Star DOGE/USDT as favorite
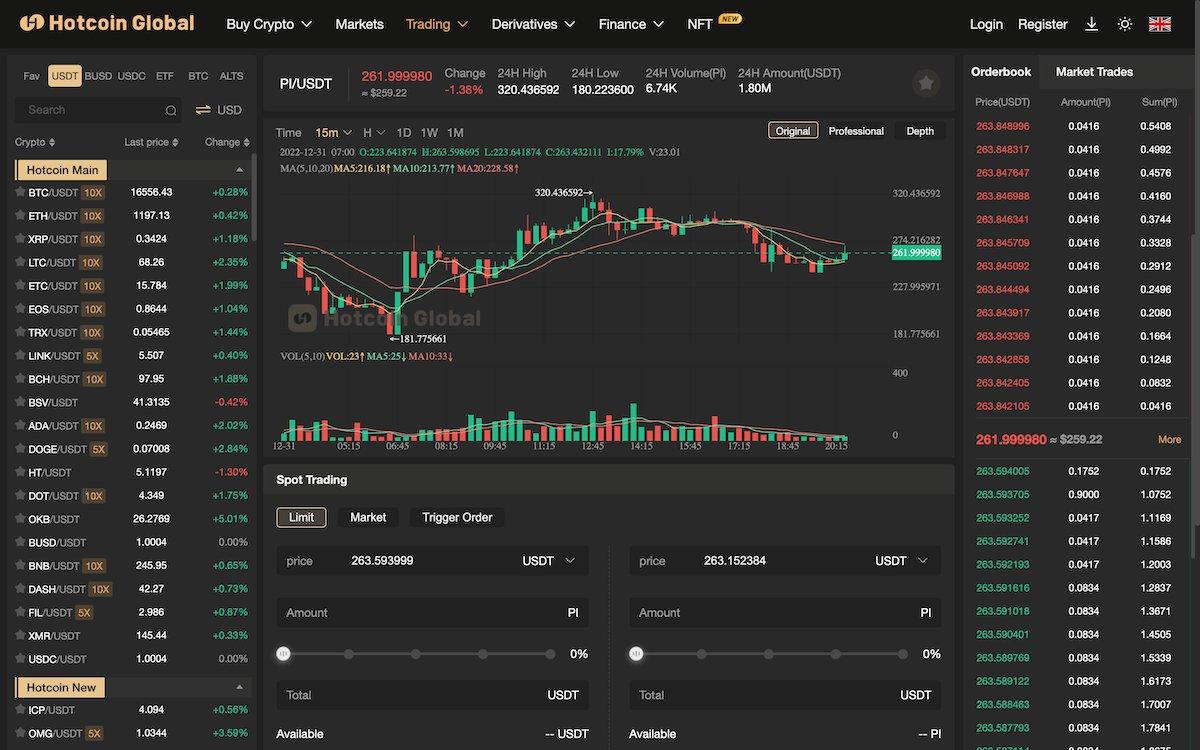1200x750 pixels. [x=19, y=449]
